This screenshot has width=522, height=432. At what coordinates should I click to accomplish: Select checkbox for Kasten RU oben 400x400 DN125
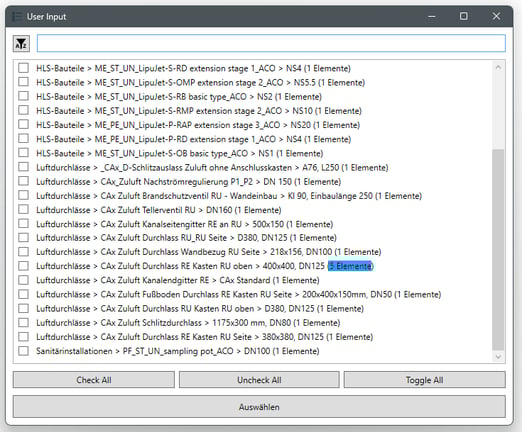pos(23,266)
